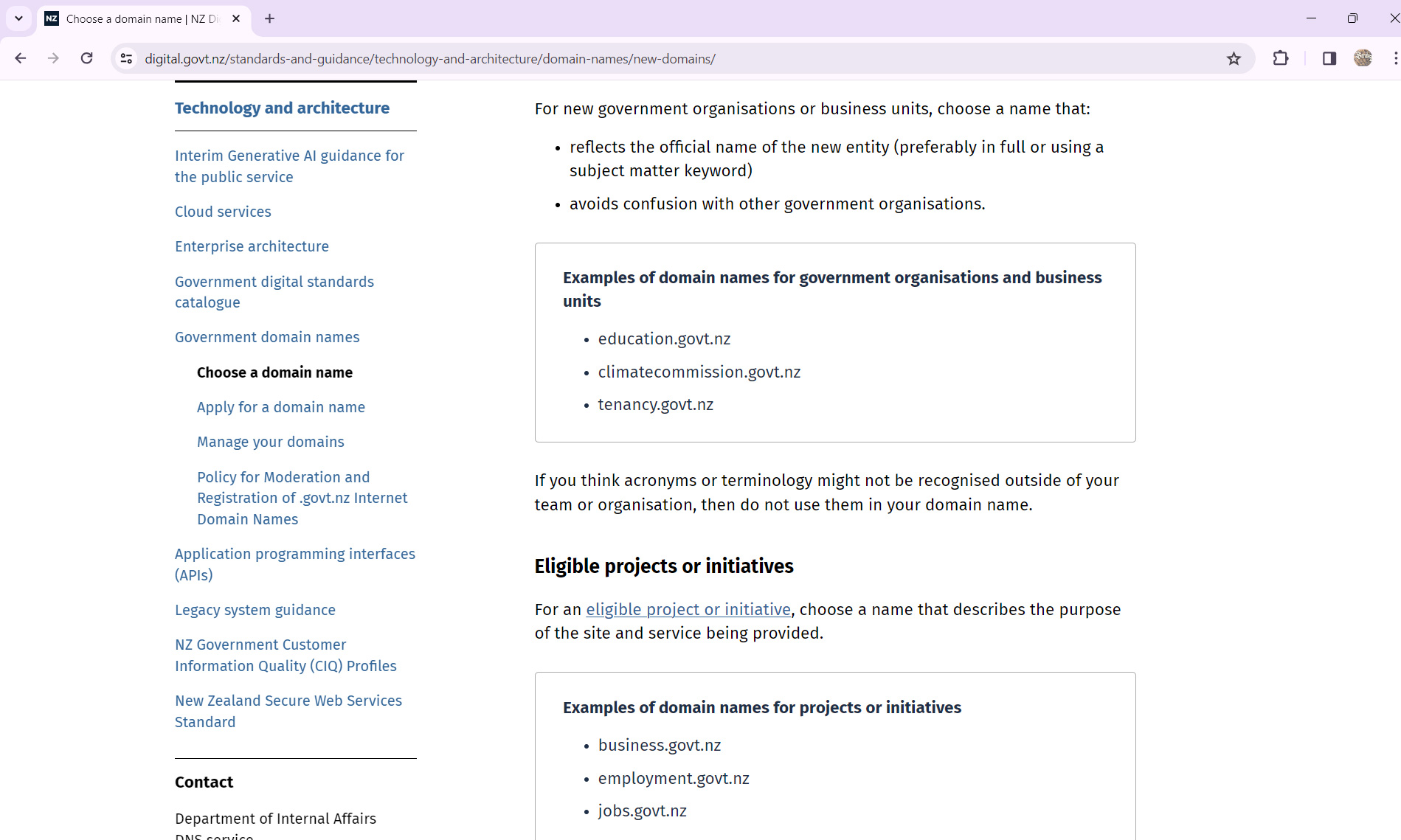Click the address bar URL

click(x=430, y=58)
